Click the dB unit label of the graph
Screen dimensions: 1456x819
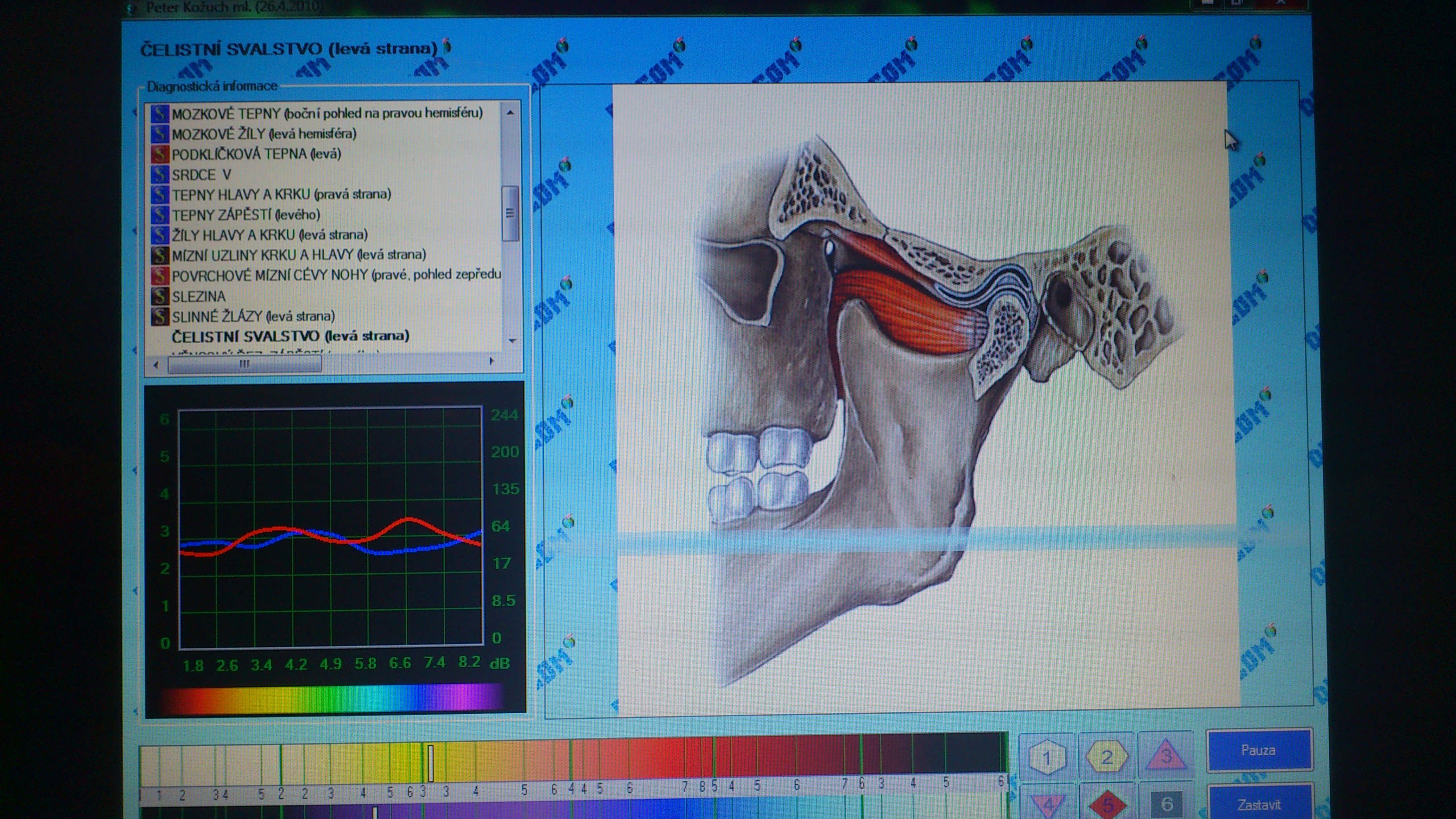pyautogui.click(x=500, y=663)
